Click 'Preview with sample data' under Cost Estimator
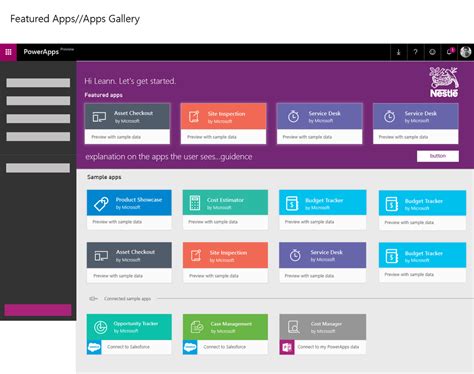474x374 pixels. click(213, 222)
